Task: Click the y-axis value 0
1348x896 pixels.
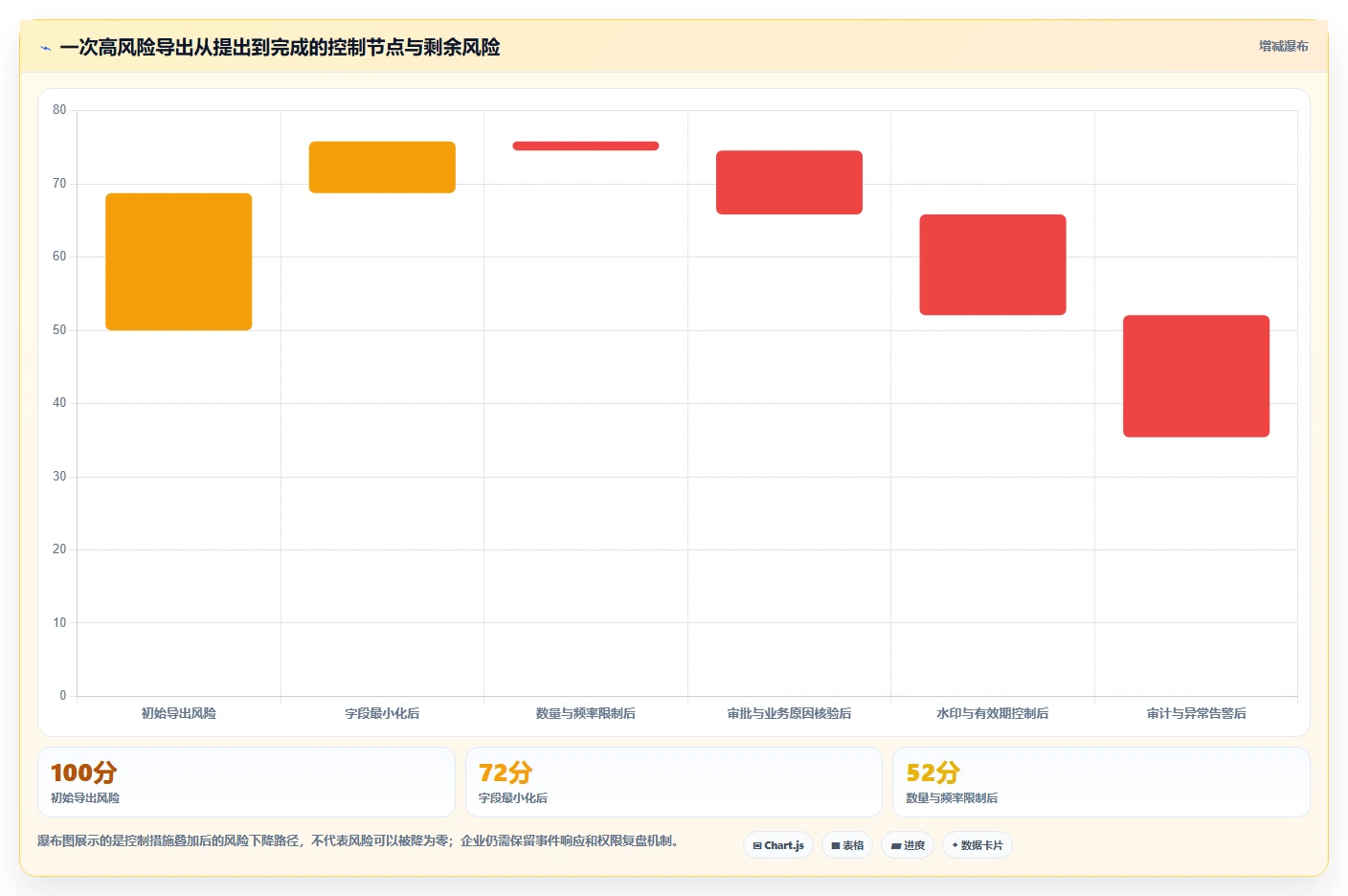Action: coord(63,696)
